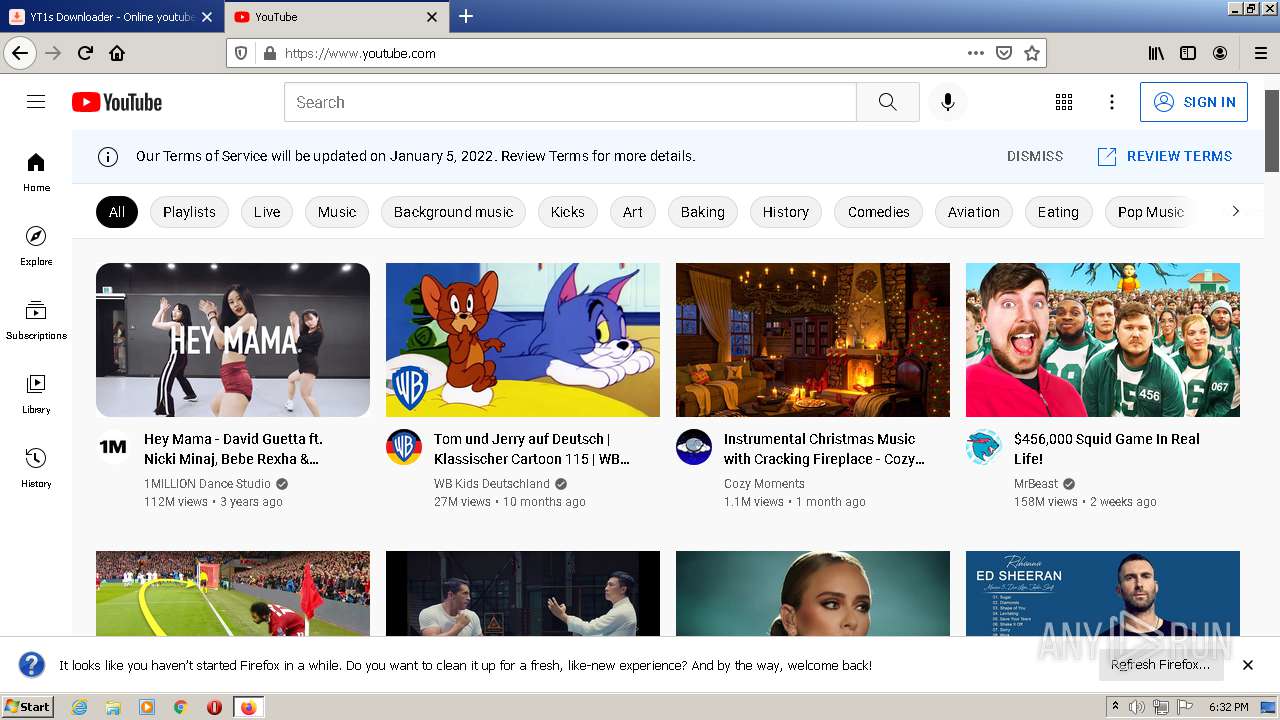Screen dimensions: 1280x720
Task: Select the All filter chip
Action: click(x=117, y=212)
